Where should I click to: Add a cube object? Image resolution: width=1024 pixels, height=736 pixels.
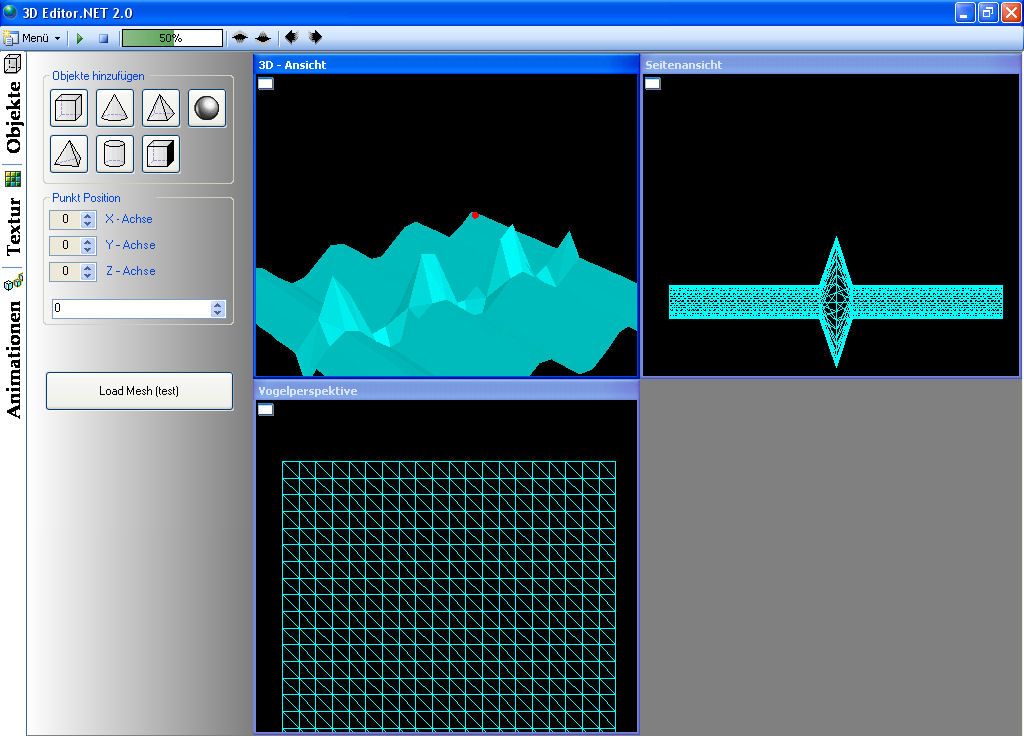tap(69, 108)
